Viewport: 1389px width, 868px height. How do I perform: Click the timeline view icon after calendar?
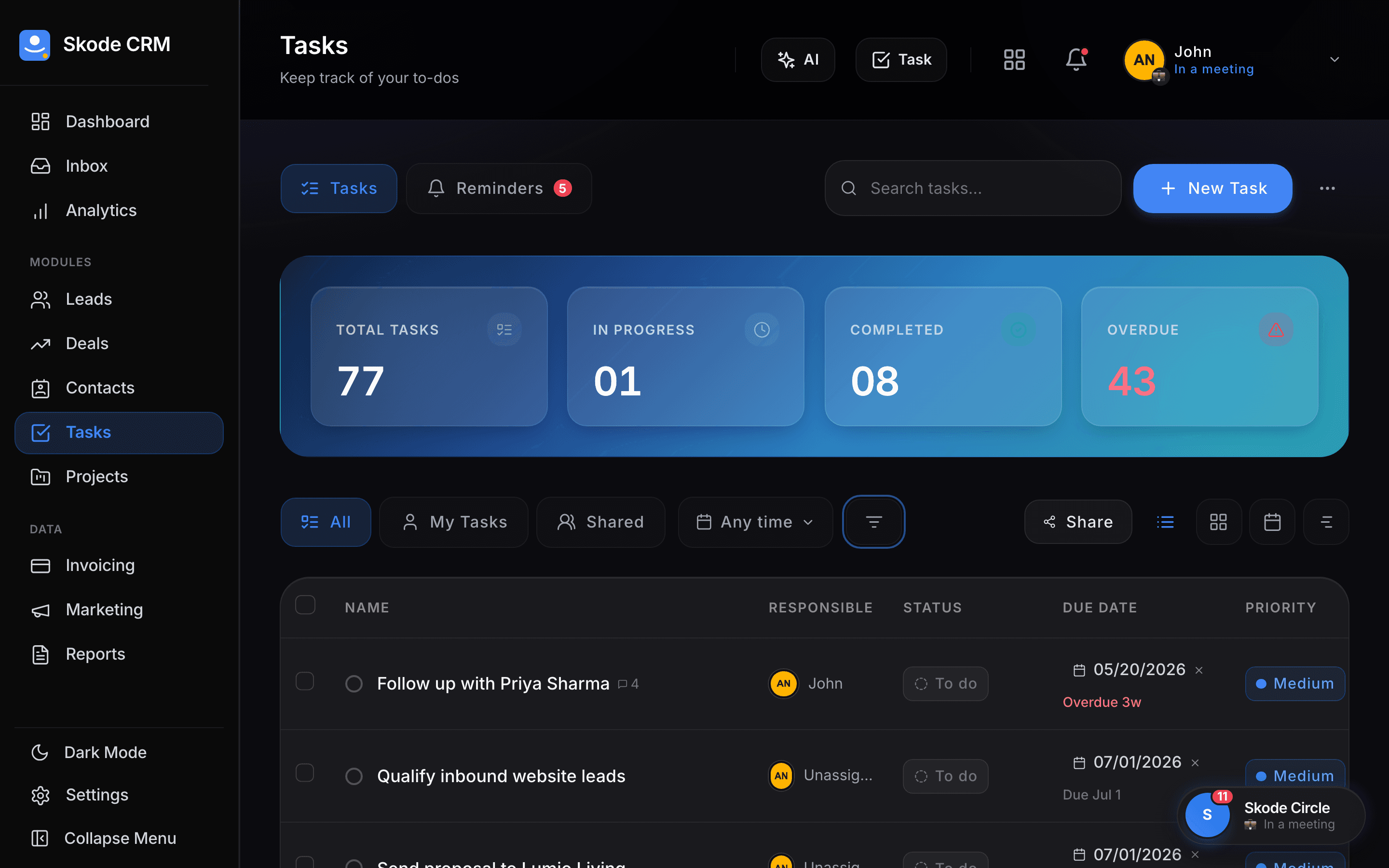(x=1326, y=522)
